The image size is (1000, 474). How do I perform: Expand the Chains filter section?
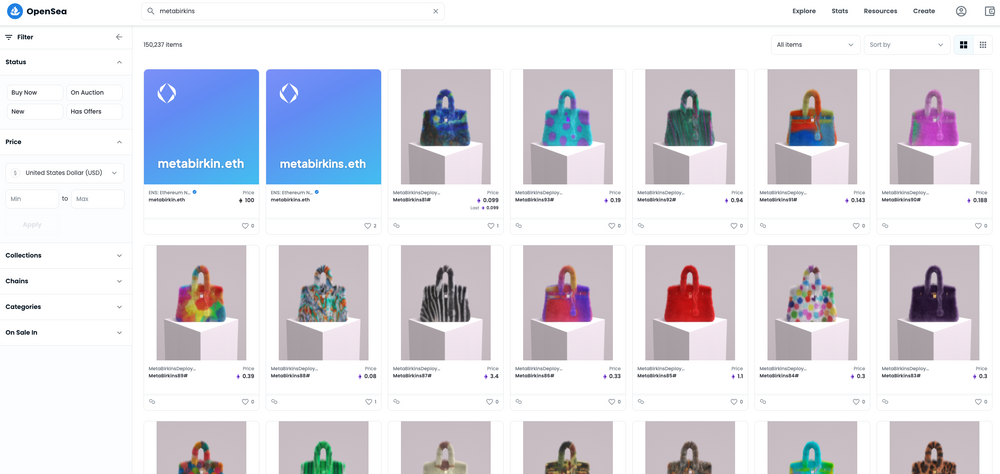[66, 281]
